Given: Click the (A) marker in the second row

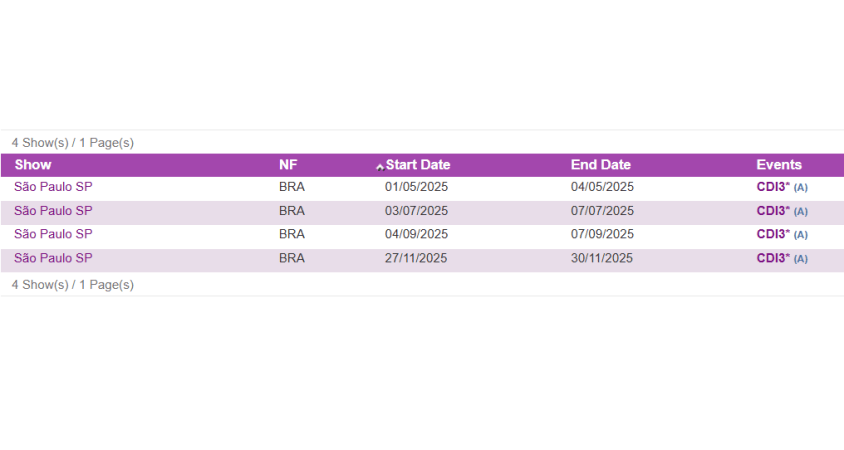Looking at the screenshot, I should coord(801,212).
